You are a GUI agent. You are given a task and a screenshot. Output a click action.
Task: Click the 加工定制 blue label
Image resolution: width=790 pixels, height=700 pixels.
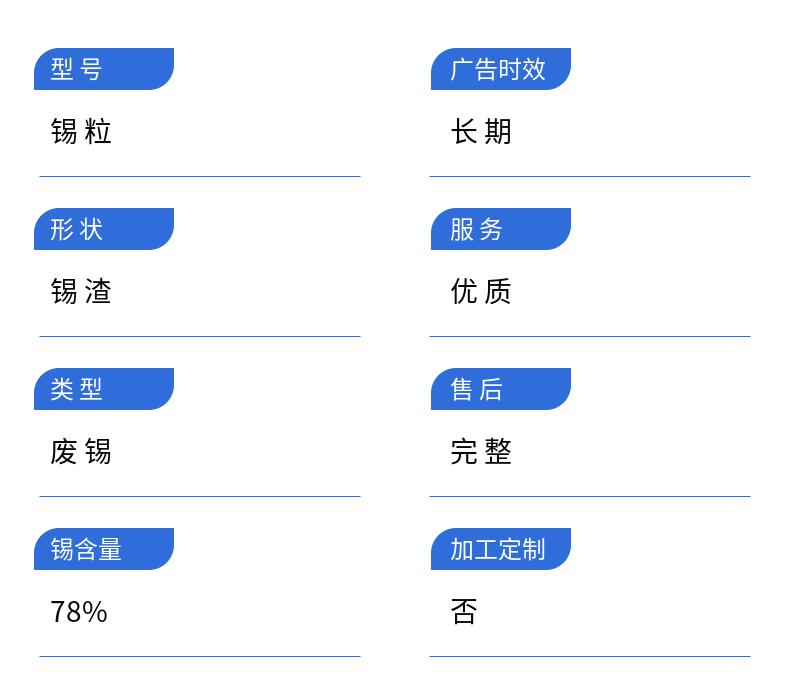[x=501, y=549]
